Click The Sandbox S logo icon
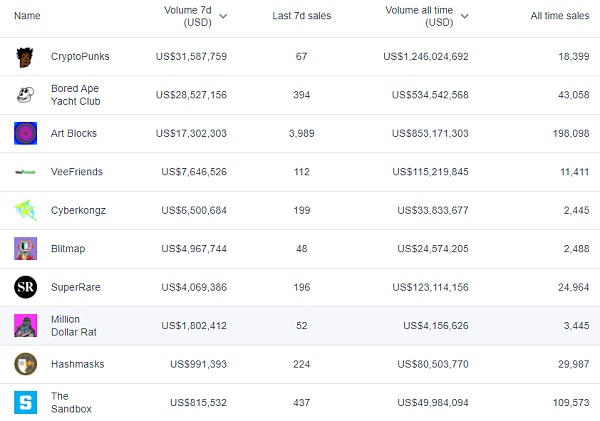 pos(25,402)
